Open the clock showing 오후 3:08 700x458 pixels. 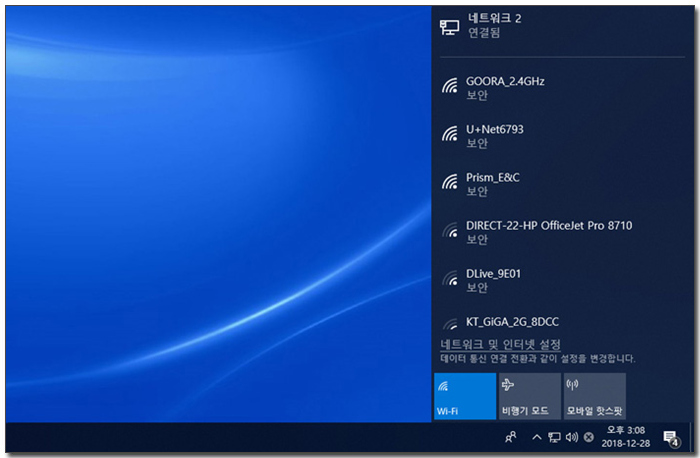coord(625,437)
